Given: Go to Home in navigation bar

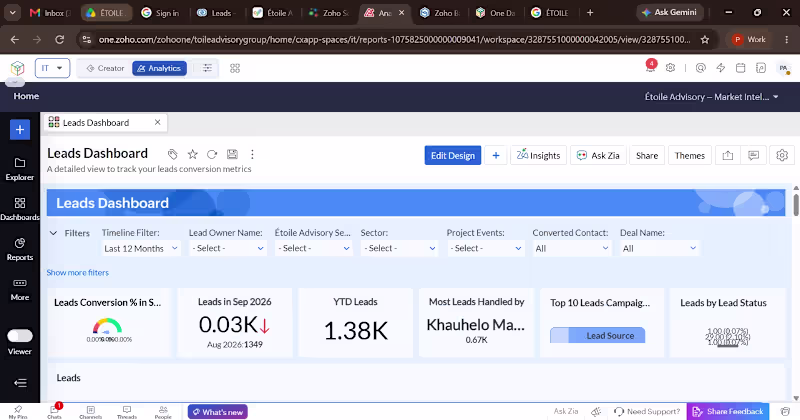Looking at the screenshot, I should [x=26, y=96].
